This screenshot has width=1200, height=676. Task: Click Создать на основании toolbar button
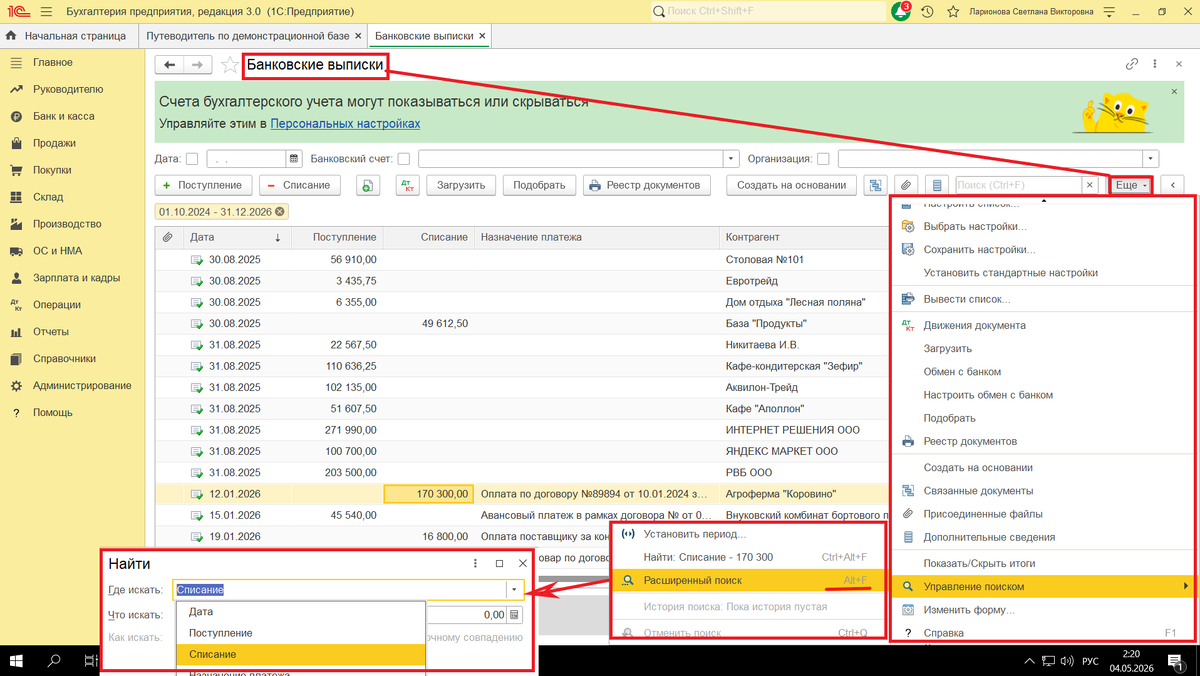point(791,185)
